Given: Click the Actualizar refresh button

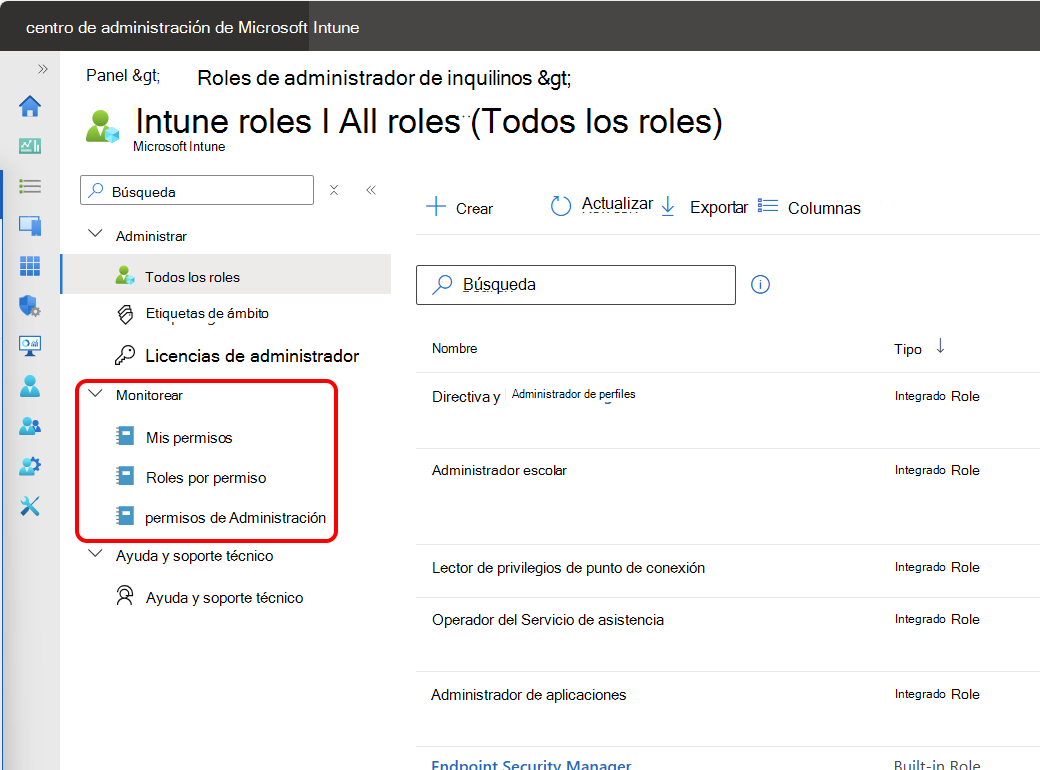Looking at the screenshot, I should coord(602,205).
